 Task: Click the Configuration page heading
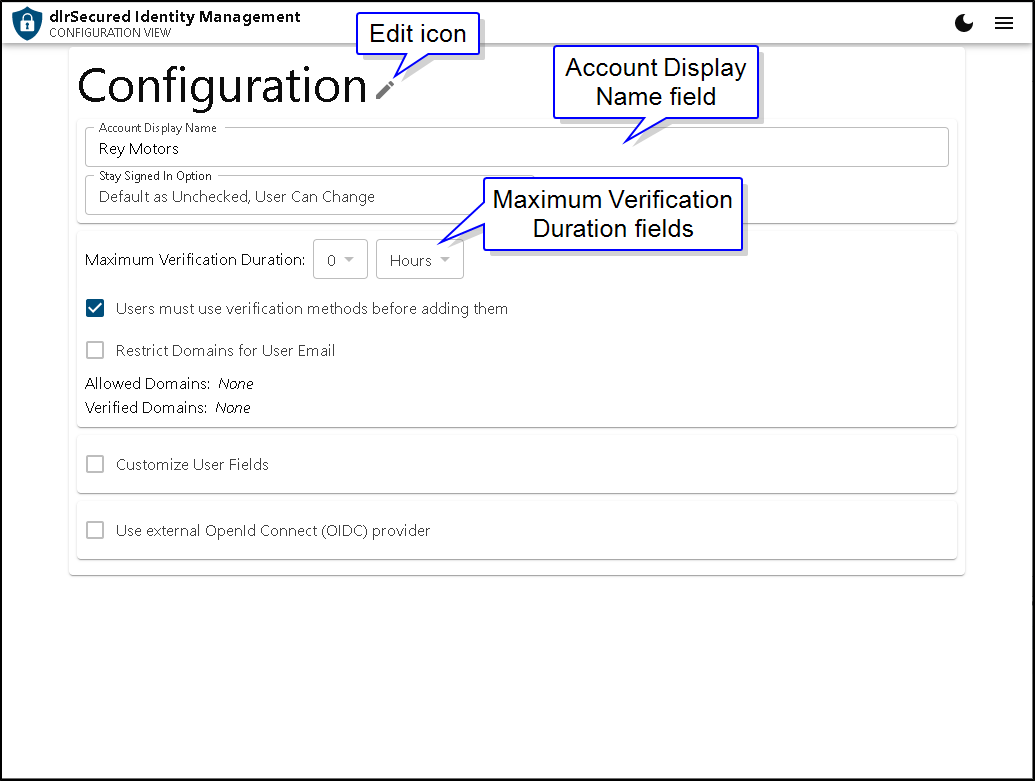click(x=222, y=86)
